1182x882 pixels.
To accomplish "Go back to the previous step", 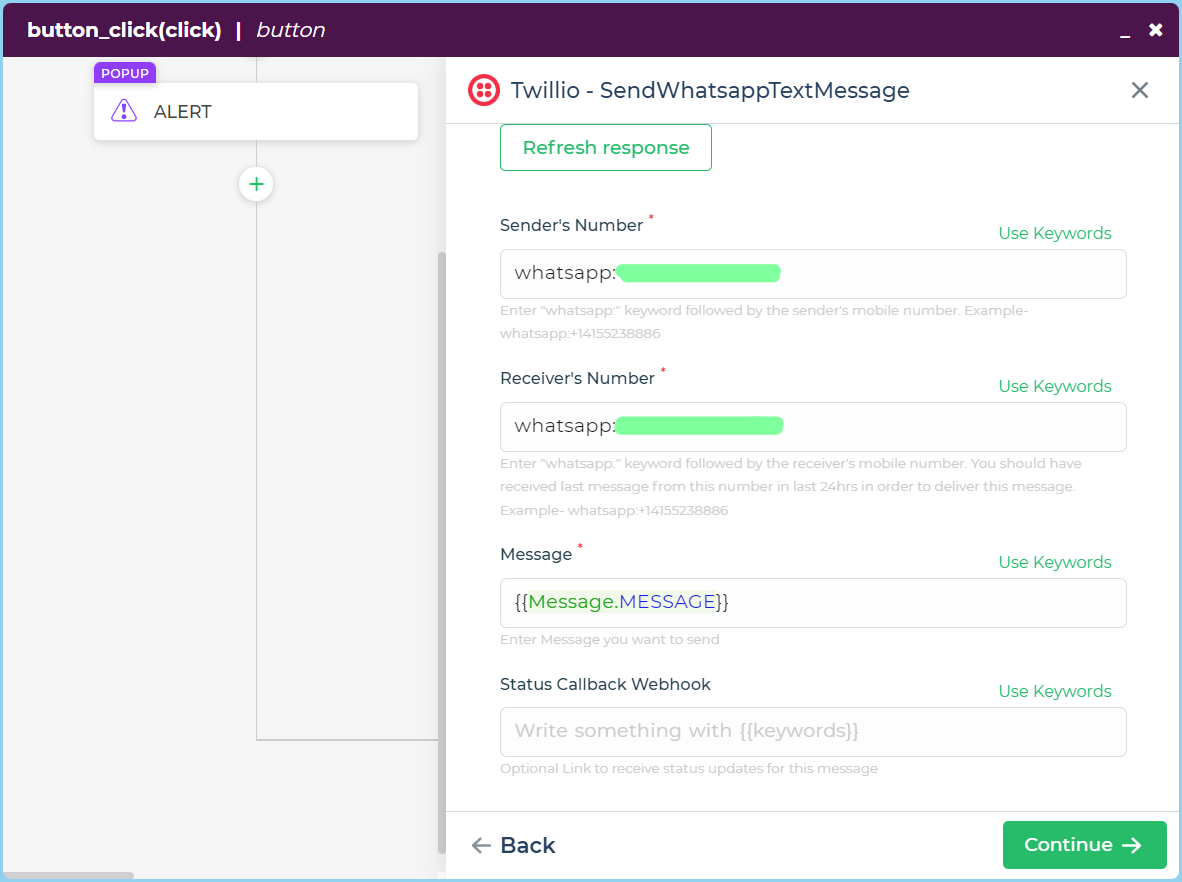I will pos(513,845).
